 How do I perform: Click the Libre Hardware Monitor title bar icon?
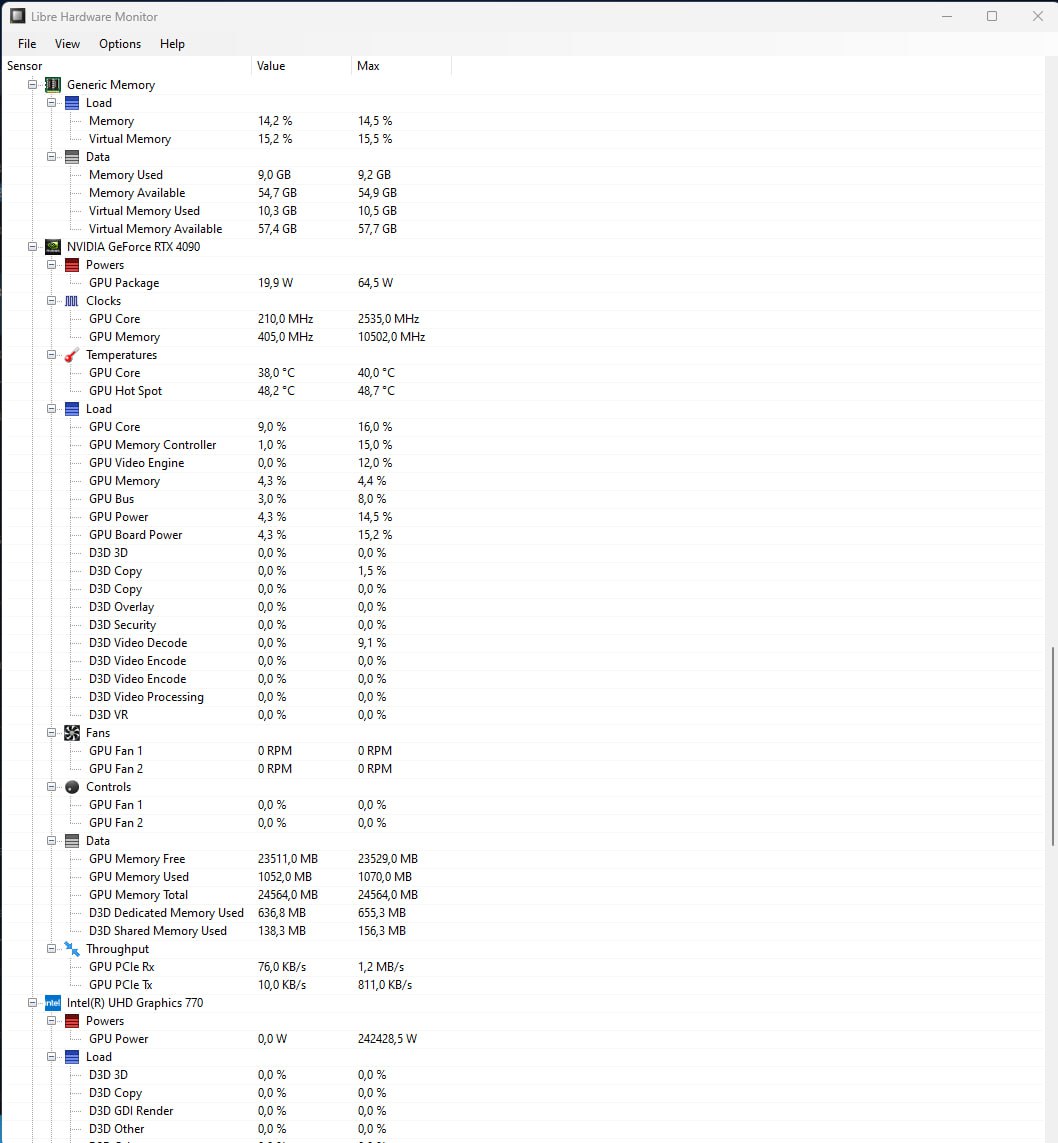[17, 16]
